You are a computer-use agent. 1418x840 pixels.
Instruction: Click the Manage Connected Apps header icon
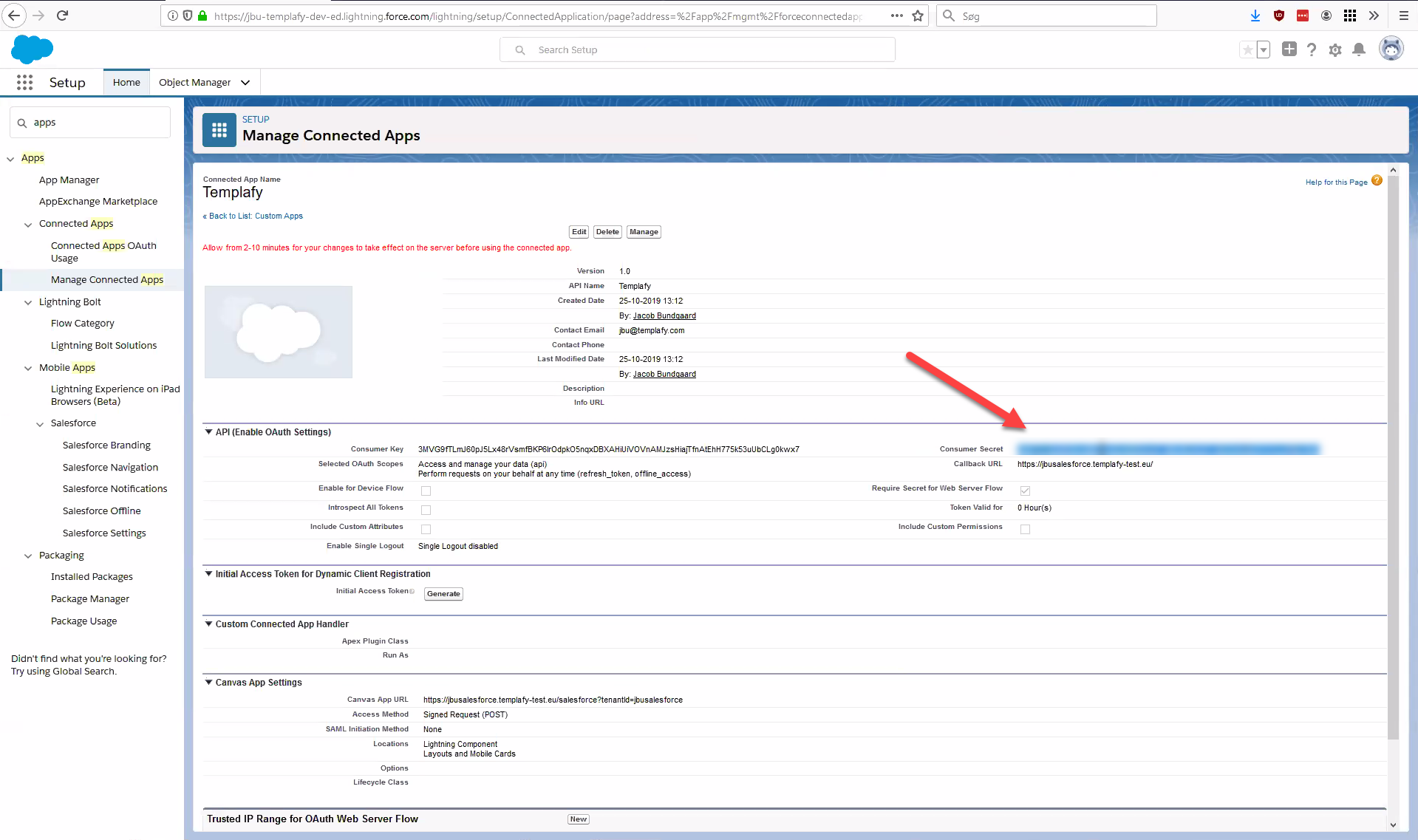pyautogui.click(x=219, y=130)
